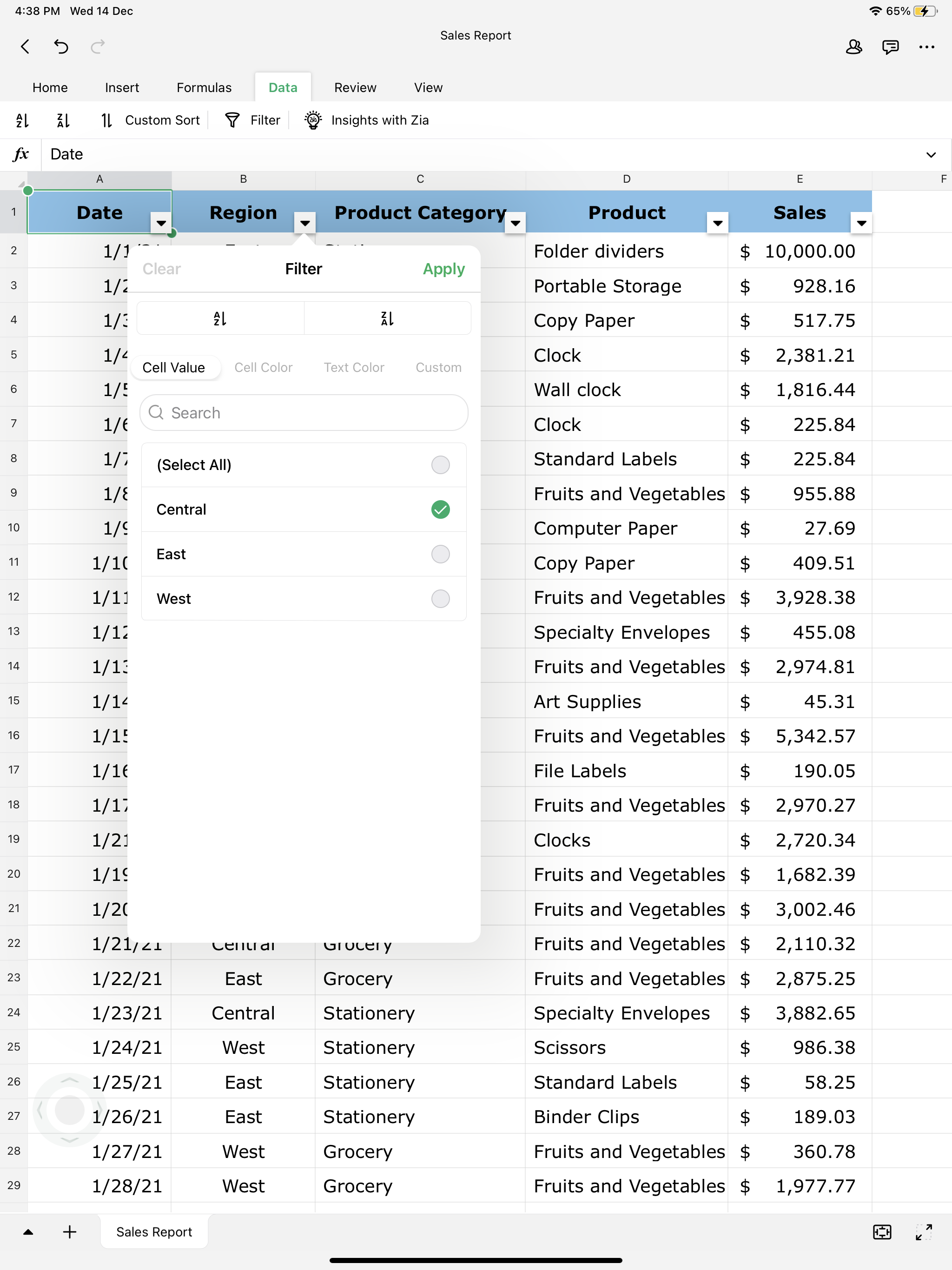Focus the filter Search field
952x1270 pixels.
pos(304,413)
